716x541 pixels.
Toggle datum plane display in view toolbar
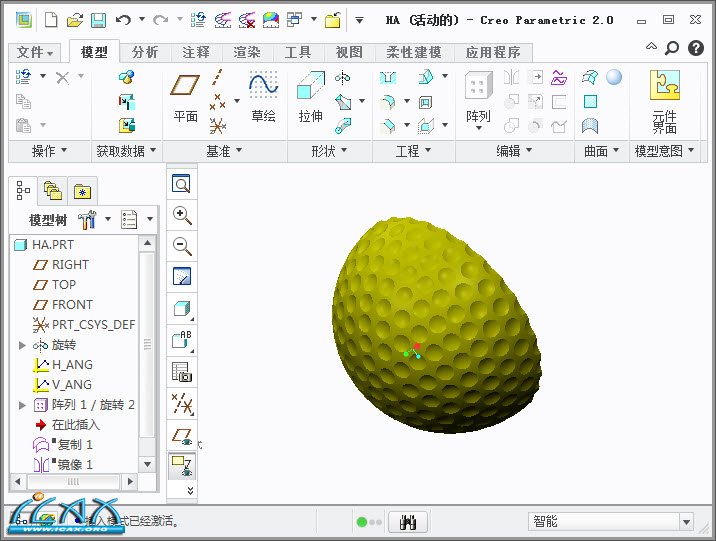(x=181, y=435)
